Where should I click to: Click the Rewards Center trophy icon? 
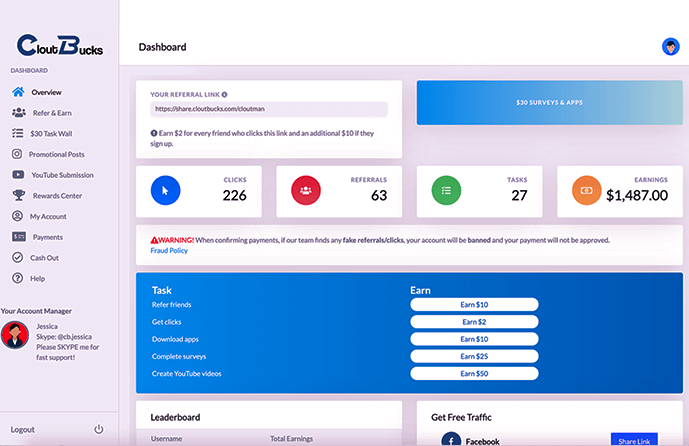click(18, 195)
